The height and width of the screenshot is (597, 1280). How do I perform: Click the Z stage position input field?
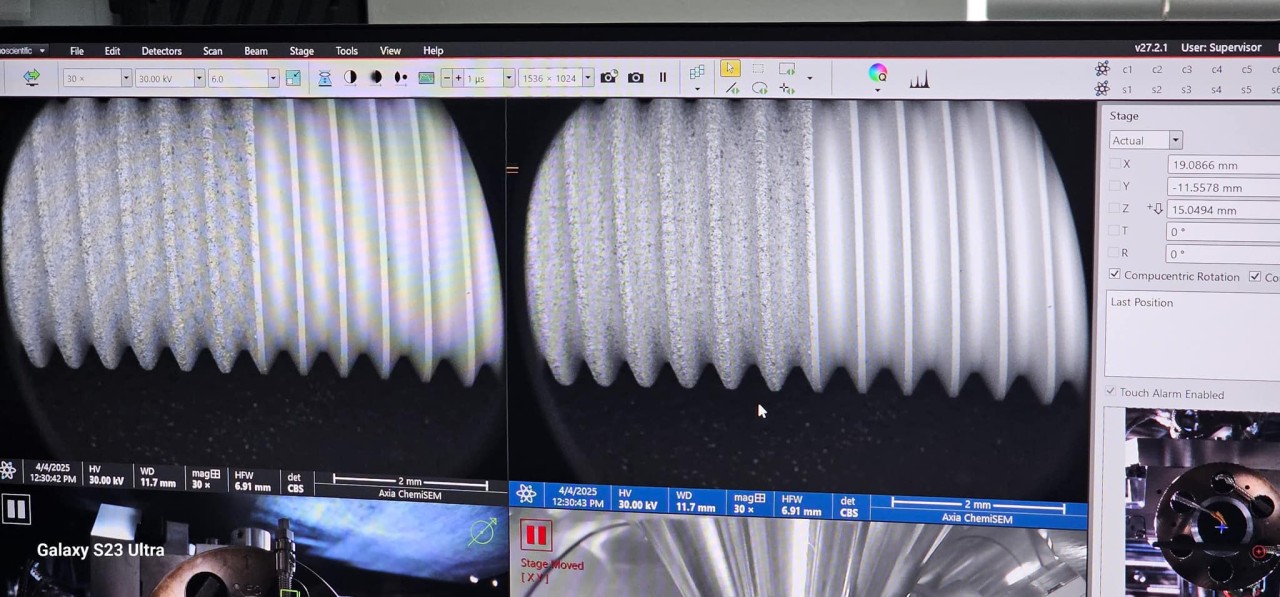point(1222,210)
